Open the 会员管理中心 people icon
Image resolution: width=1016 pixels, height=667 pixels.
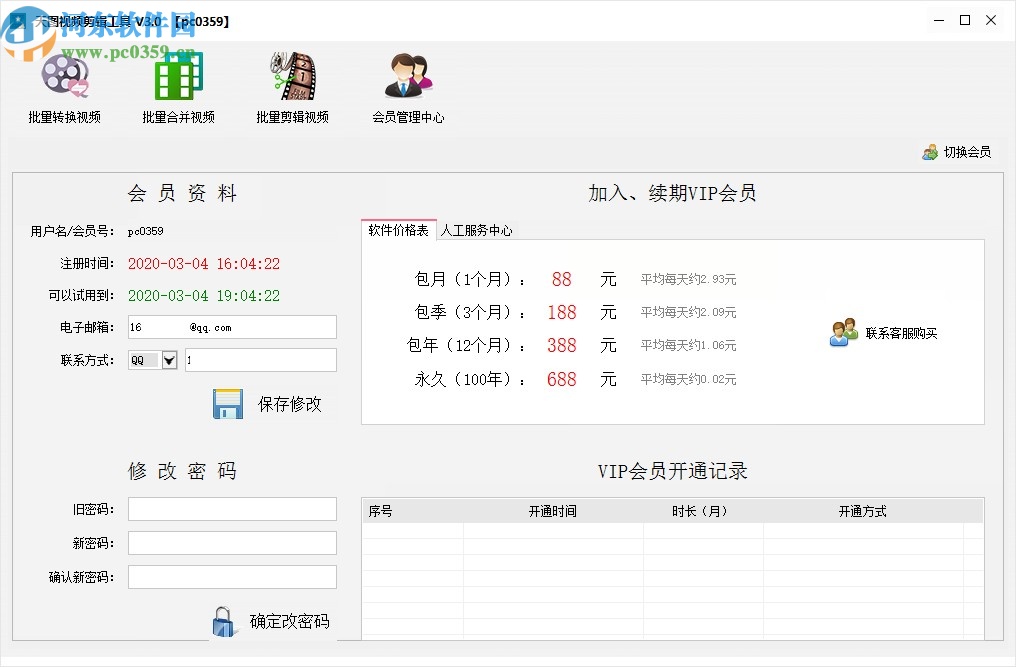pyautogui.click(x=408, y=76)
